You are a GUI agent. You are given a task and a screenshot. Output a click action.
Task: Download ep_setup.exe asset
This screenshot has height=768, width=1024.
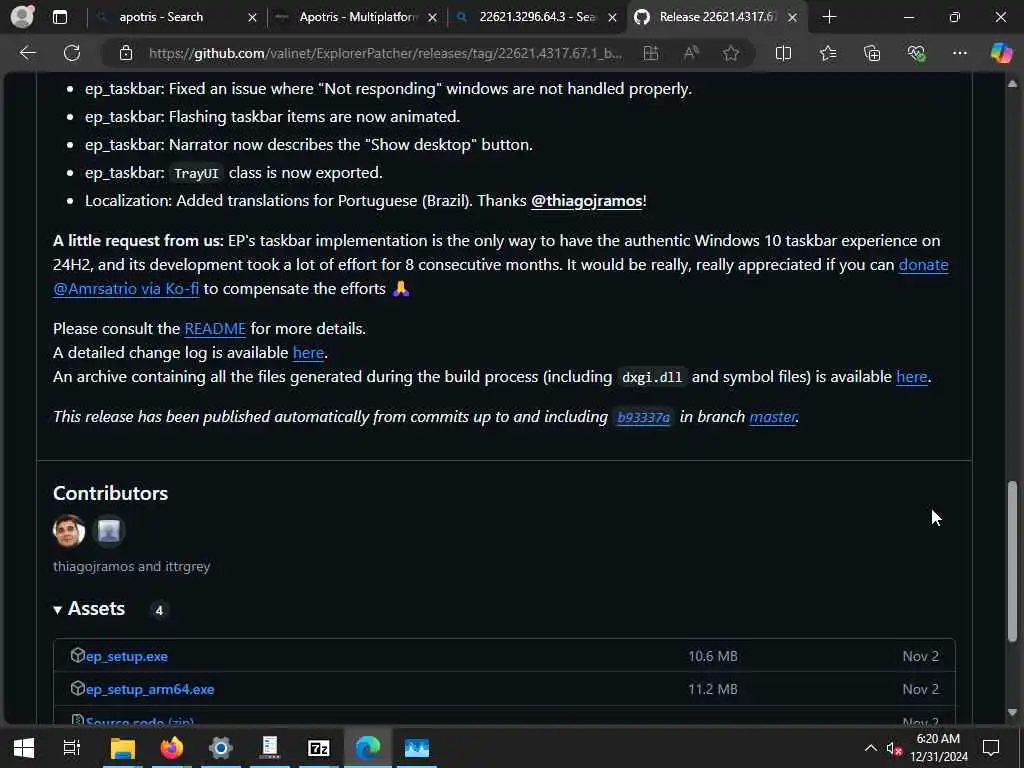127,656
